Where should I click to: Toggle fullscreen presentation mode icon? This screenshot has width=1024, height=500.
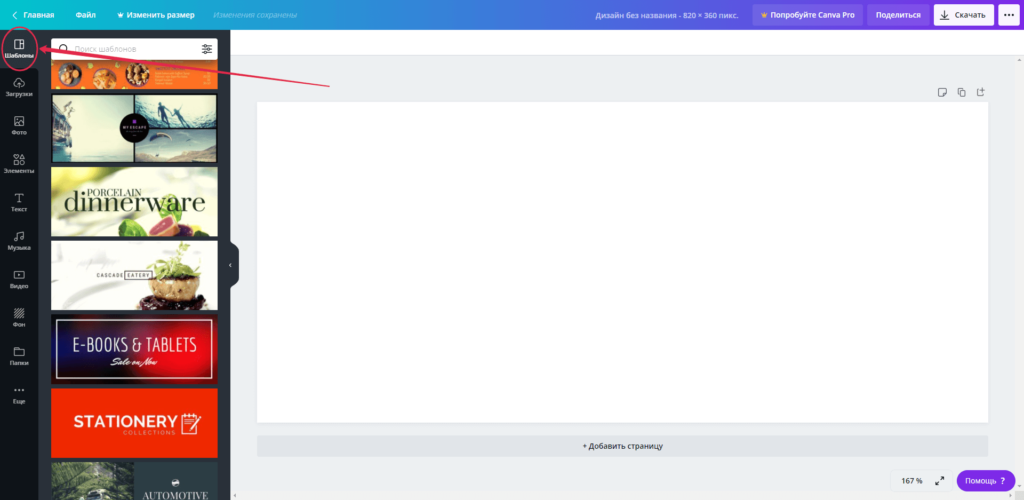tap(939, 481)
